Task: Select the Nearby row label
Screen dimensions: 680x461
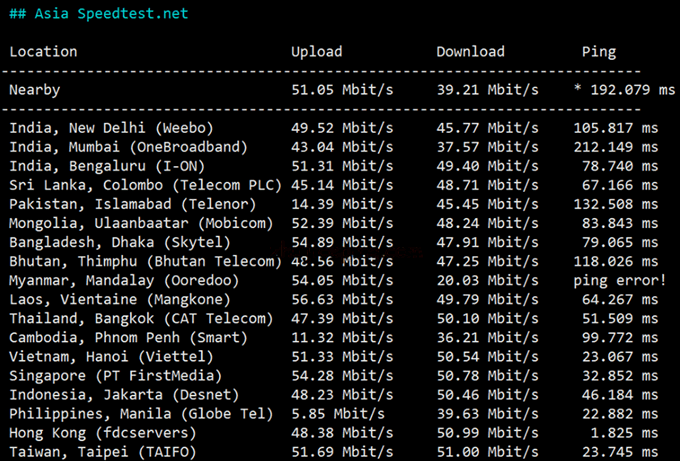Action: 35,90
